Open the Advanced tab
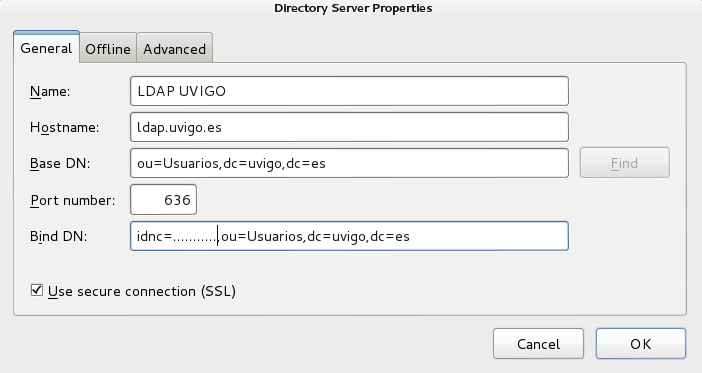This screenshot has width=702, height=373. 175,49
